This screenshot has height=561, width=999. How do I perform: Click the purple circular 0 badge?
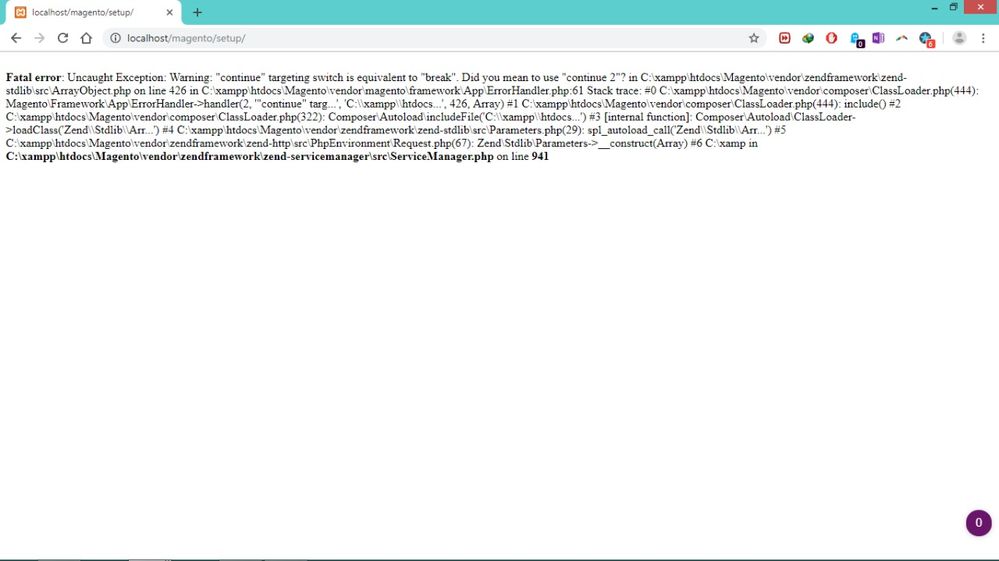pyautogui.click(x=978, y=523)
